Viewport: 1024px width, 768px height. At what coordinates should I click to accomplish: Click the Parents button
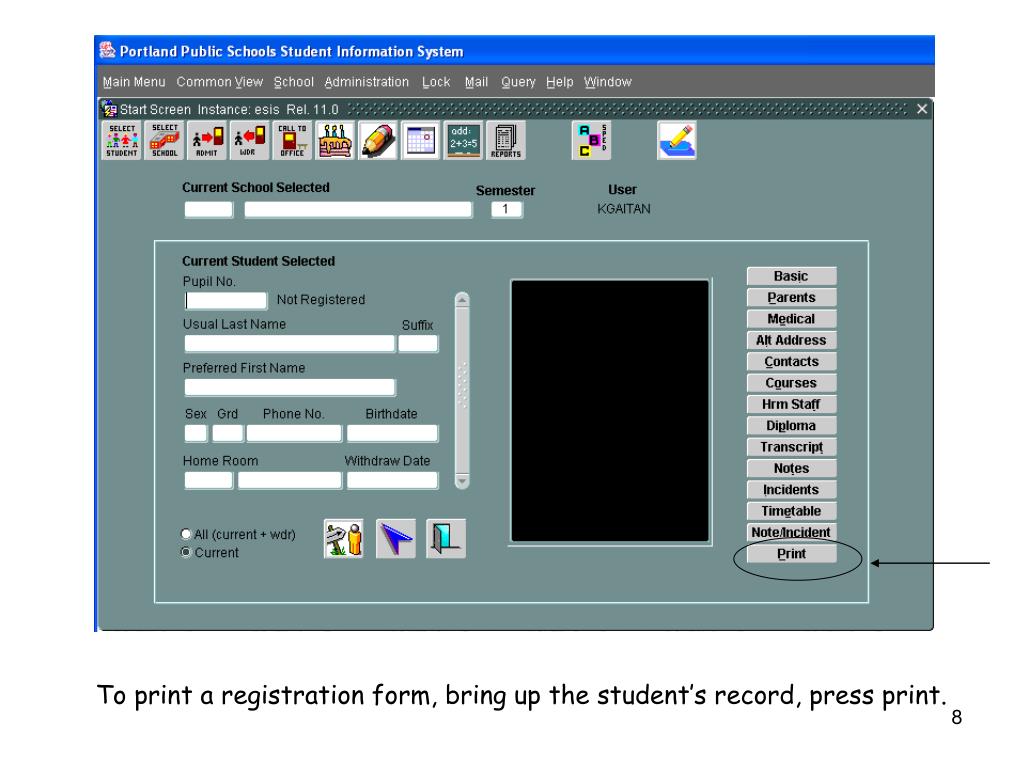point(792,297)
